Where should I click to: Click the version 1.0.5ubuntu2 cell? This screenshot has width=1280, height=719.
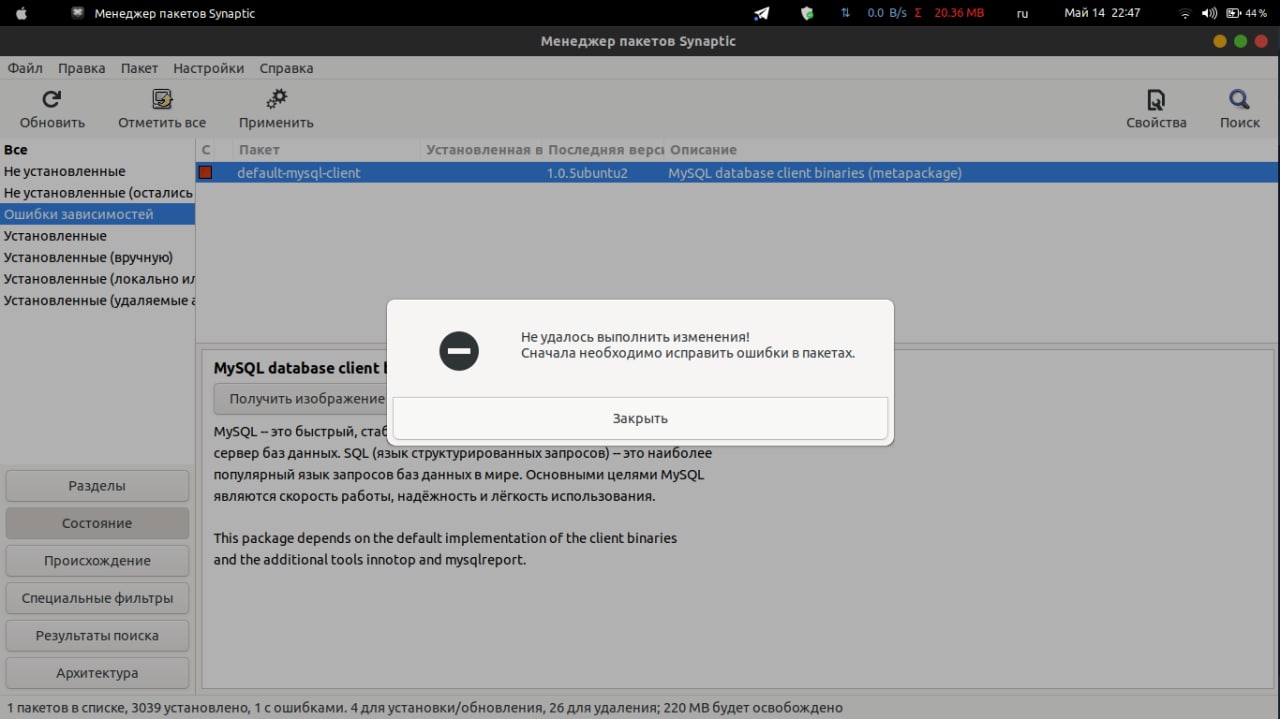(x=587, y=173)
